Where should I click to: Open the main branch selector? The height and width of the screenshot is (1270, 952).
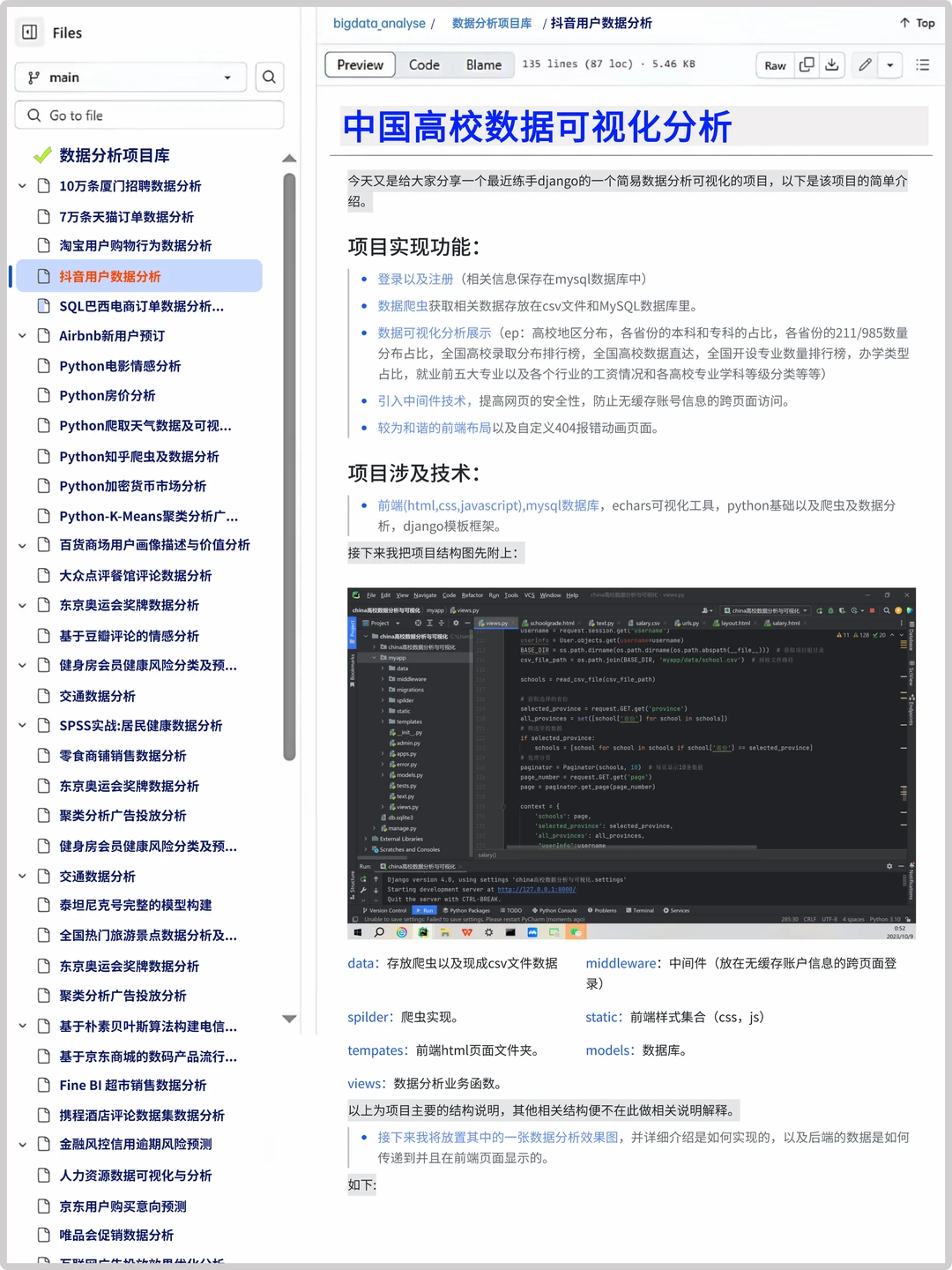(x=130, y=78)
